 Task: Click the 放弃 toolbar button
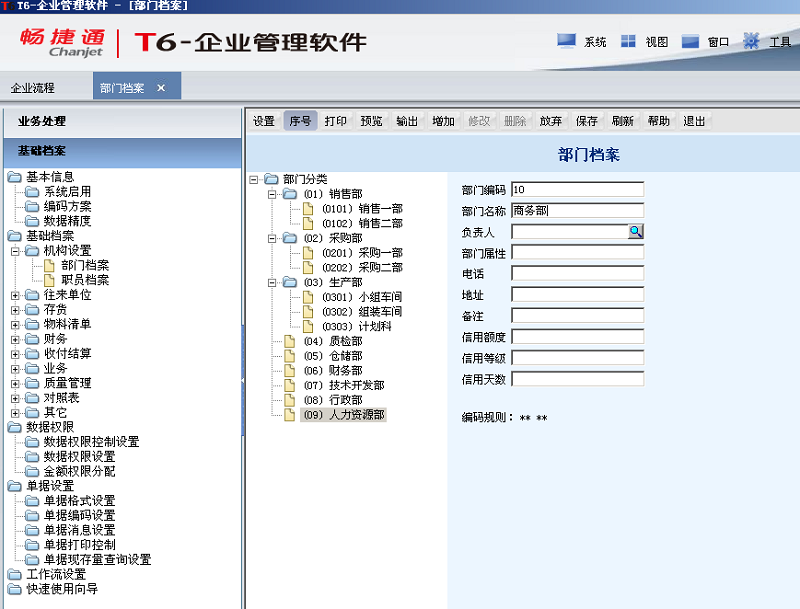coord(551,121)
